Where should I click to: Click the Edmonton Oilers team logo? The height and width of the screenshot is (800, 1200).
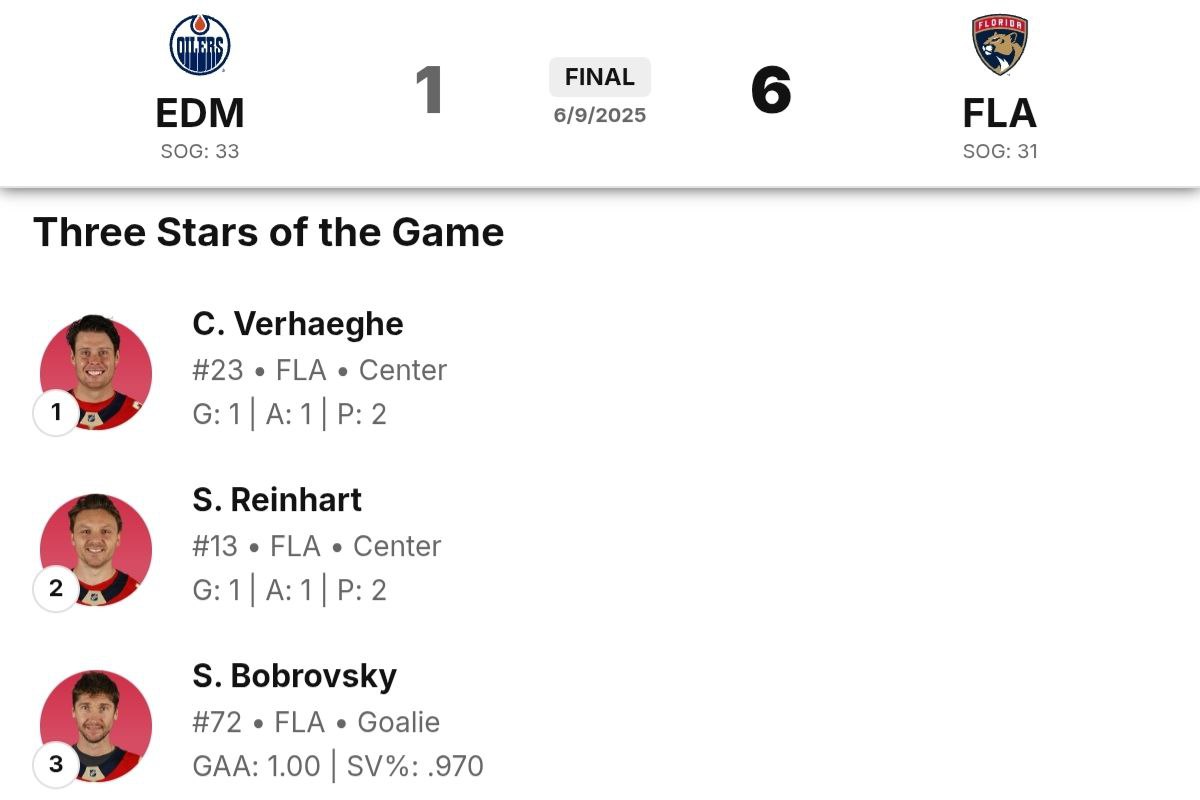200,45
